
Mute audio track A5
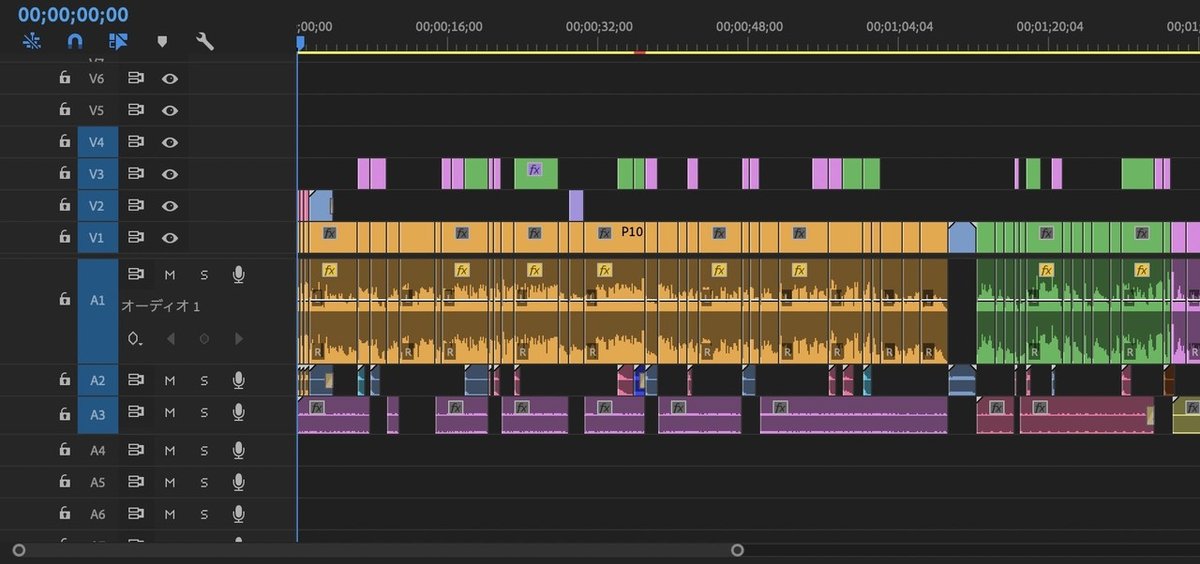(170, 482)
